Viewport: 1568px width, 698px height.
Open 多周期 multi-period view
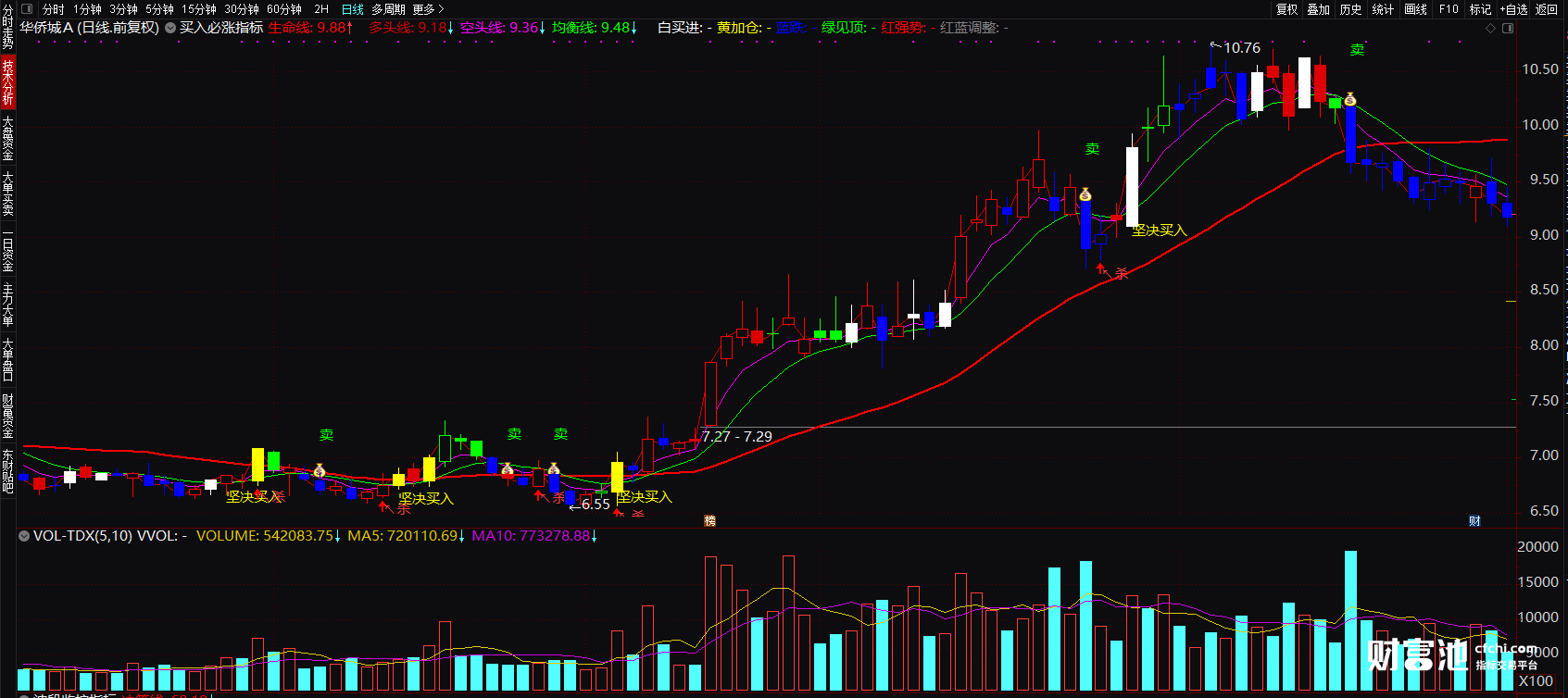click(388, 9)
